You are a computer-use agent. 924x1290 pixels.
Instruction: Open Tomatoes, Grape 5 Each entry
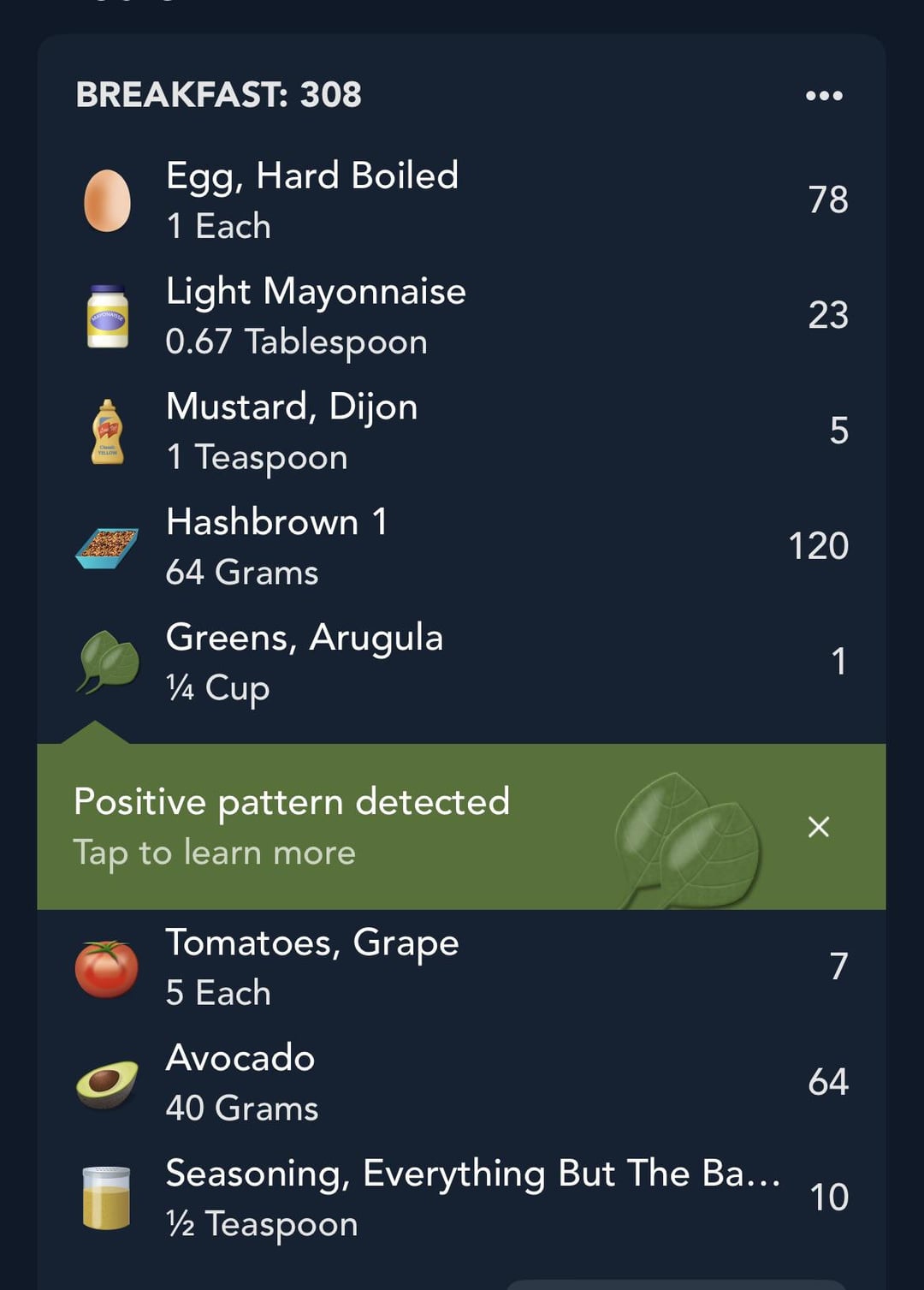pos(461,967)
